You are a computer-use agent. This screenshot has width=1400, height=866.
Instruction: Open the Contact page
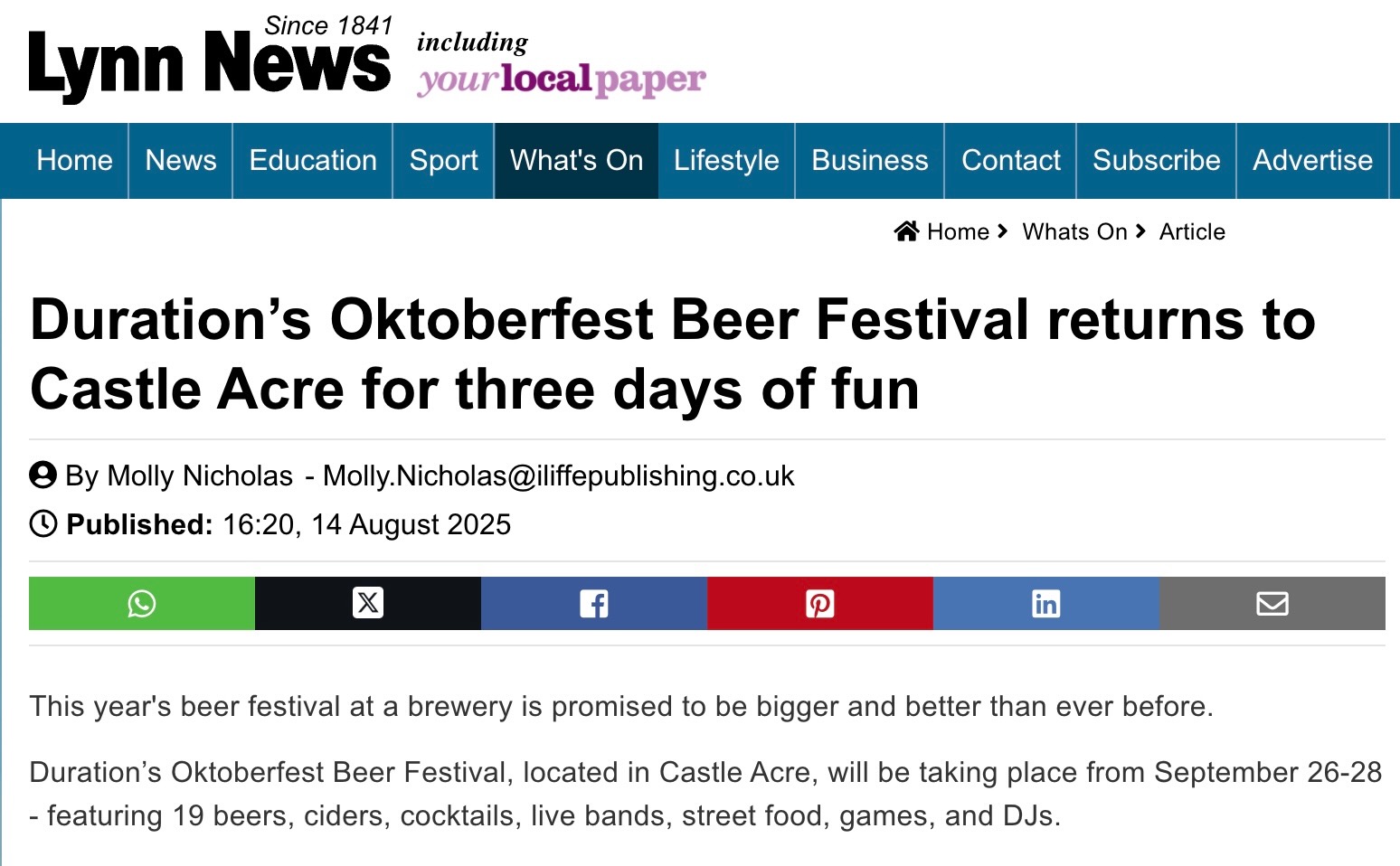1010,161
